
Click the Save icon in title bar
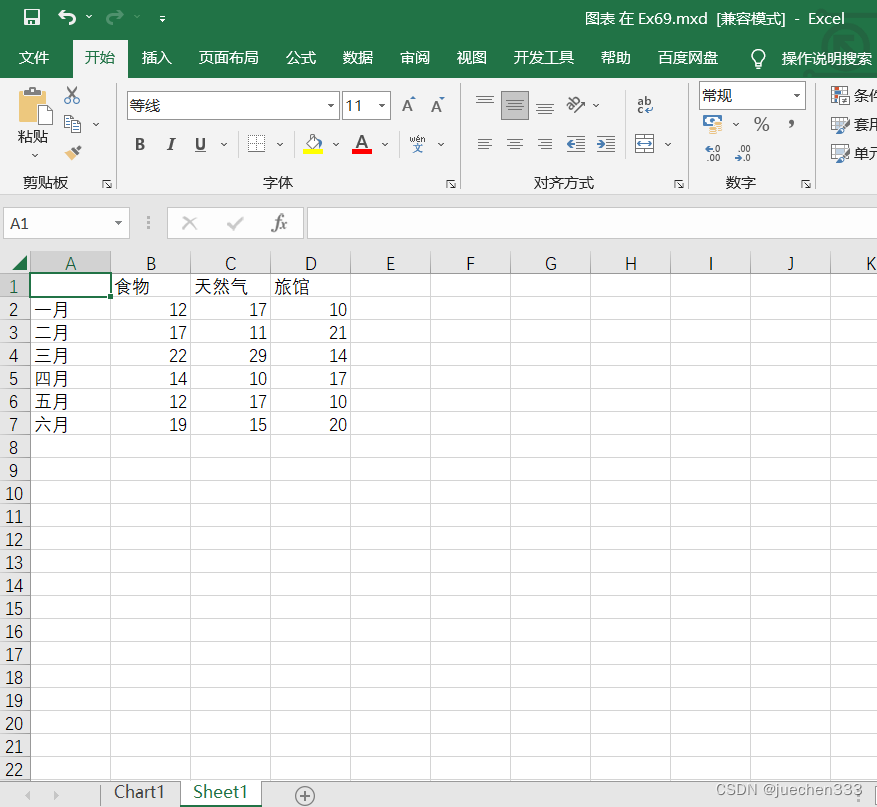click(x=32, y=17)
